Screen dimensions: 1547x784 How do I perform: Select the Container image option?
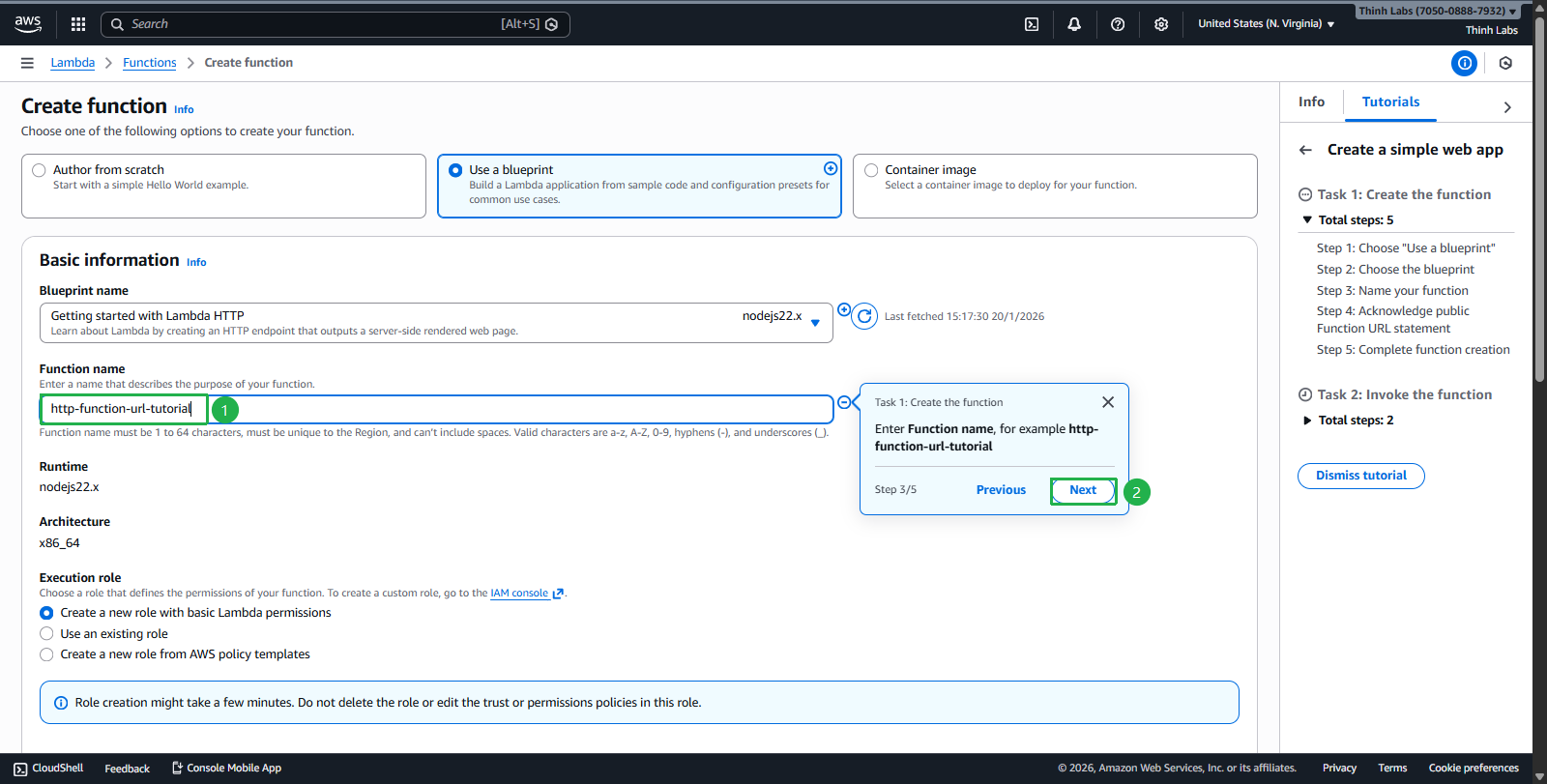click(871, 170)
